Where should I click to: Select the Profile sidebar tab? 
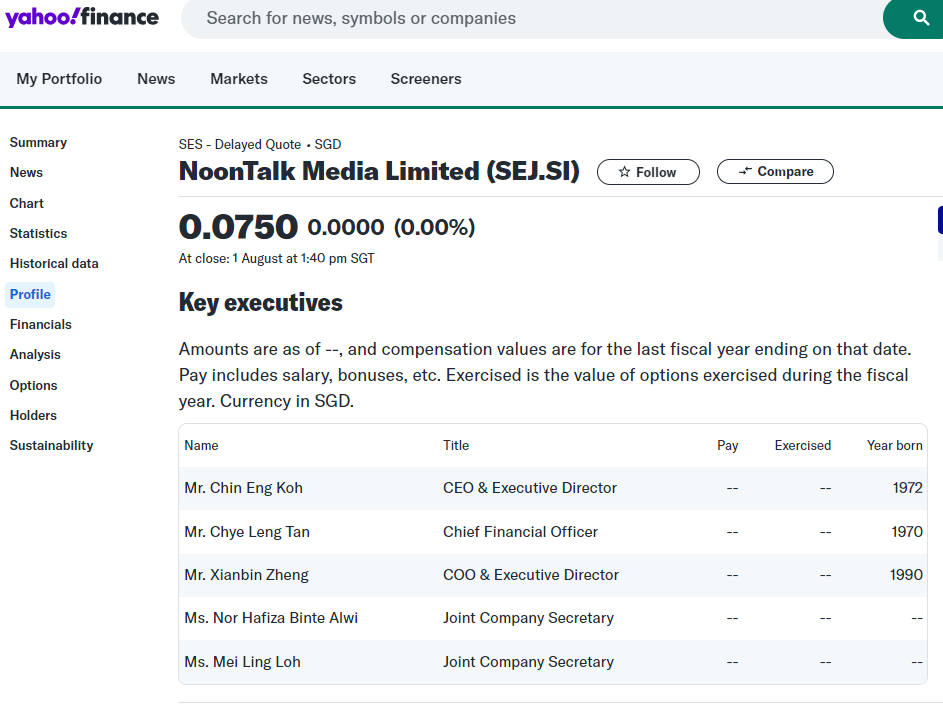click(30, 295)
